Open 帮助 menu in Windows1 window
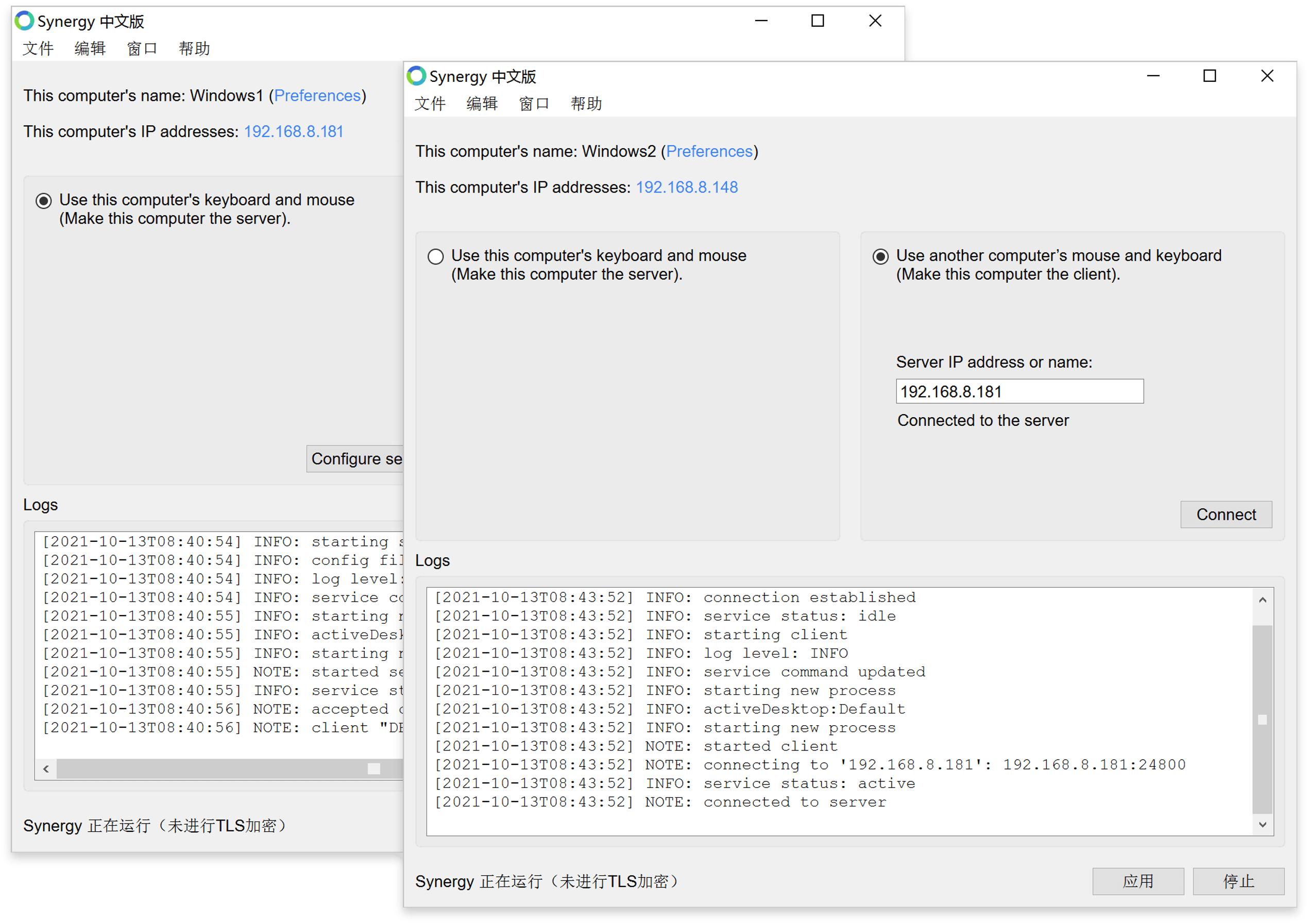 [x=194, y=48]
